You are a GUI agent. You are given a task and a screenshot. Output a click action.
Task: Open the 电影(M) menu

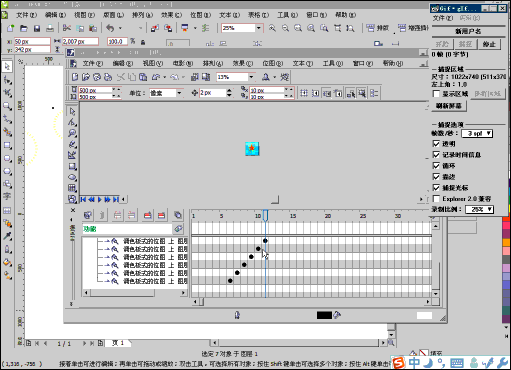click(183, 63)
